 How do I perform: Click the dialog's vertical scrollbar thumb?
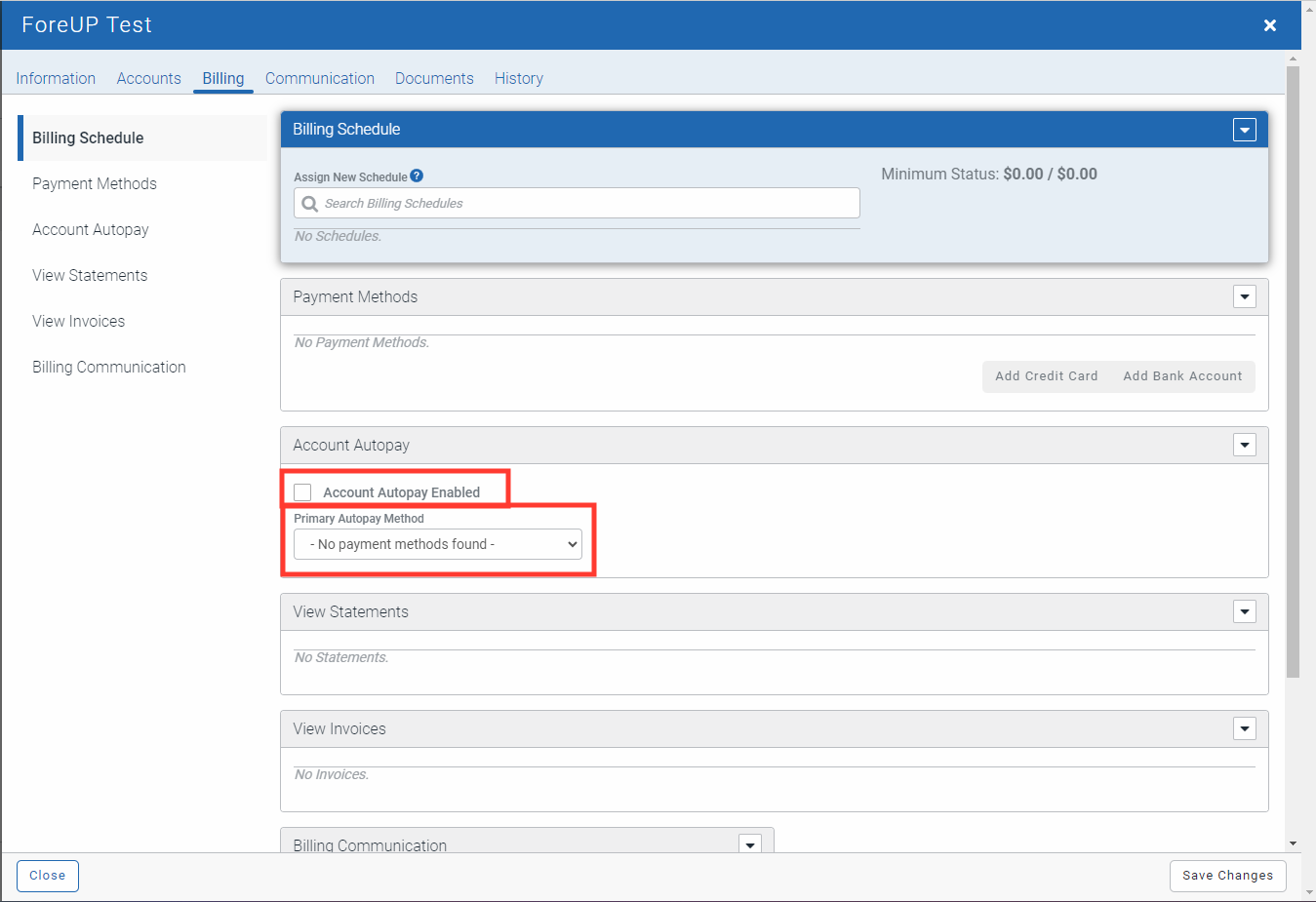click(x=1293, y=372)
